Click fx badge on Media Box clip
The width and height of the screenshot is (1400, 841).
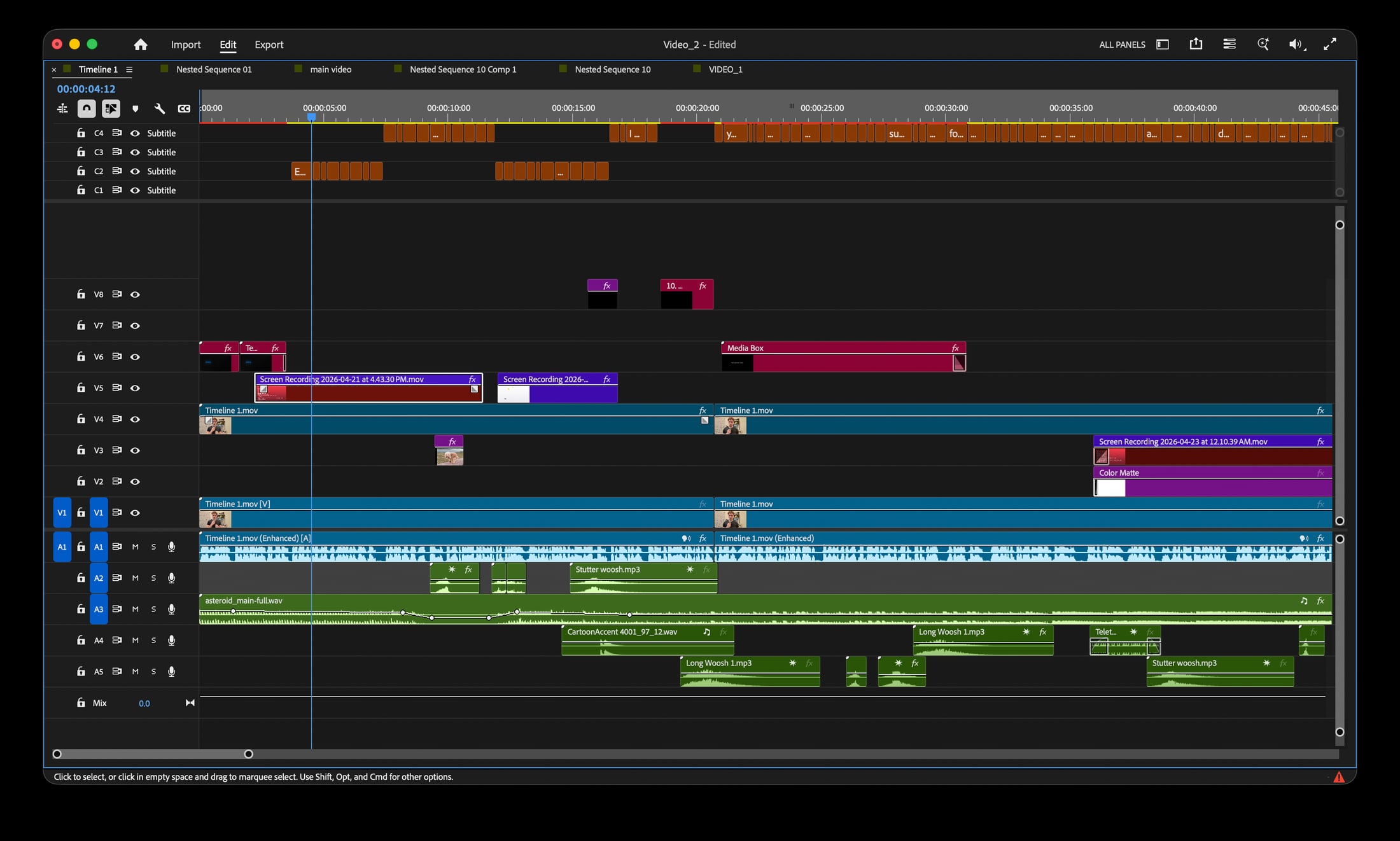(955, 348)
